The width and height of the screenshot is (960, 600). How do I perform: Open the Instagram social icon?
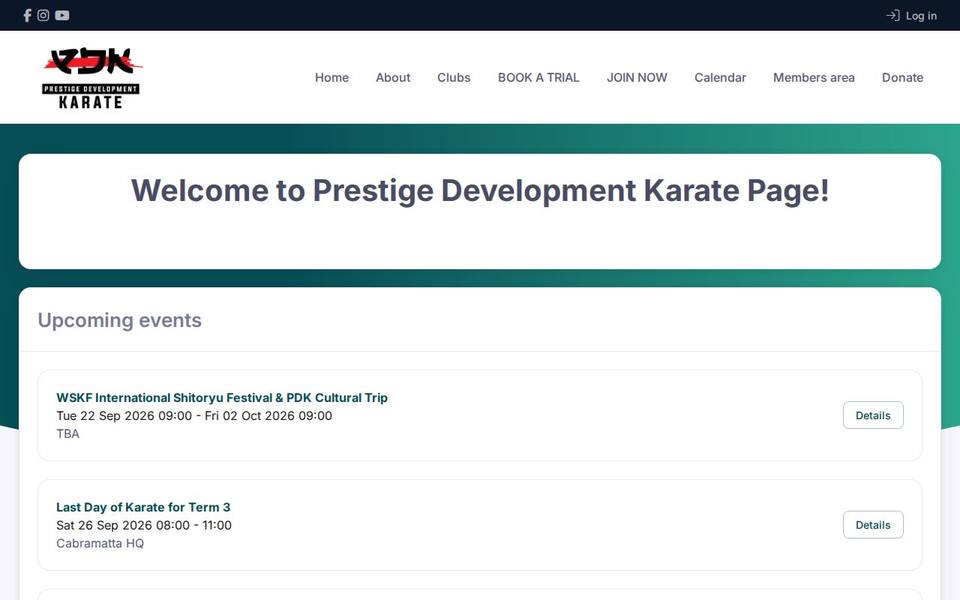pyautogui.click(x=43, y=15)
